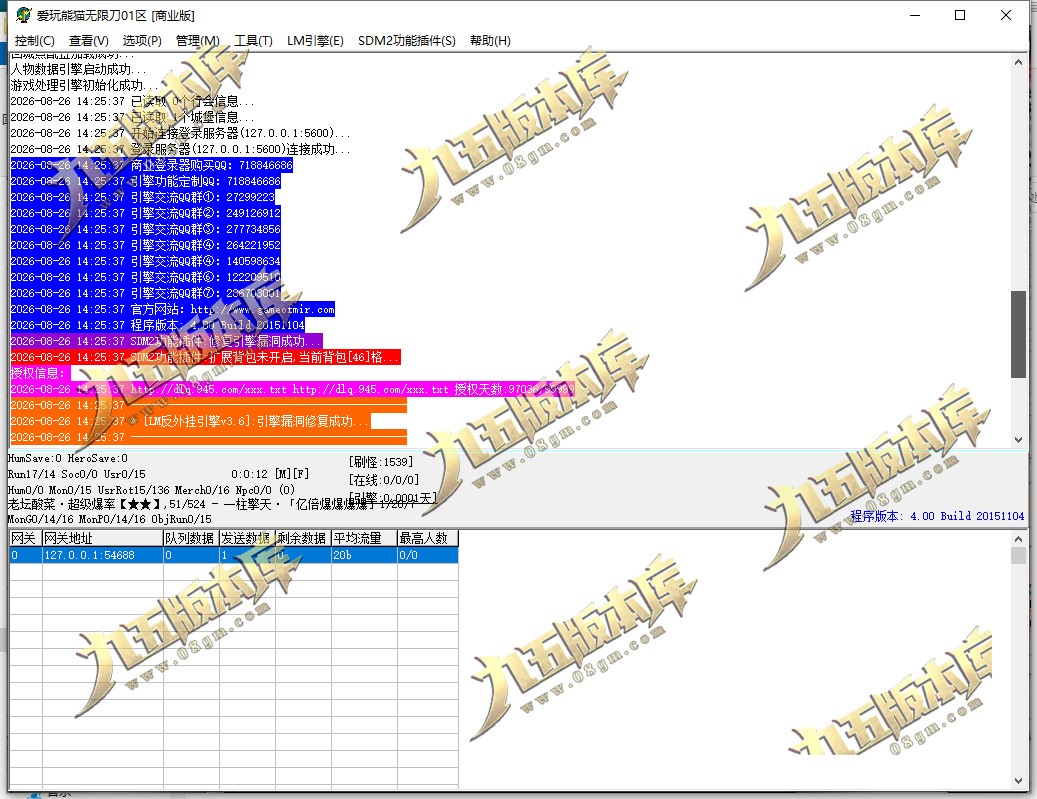Open the 管理(M) menu
Screen dimensions: 1037x799
click(197, 41)
